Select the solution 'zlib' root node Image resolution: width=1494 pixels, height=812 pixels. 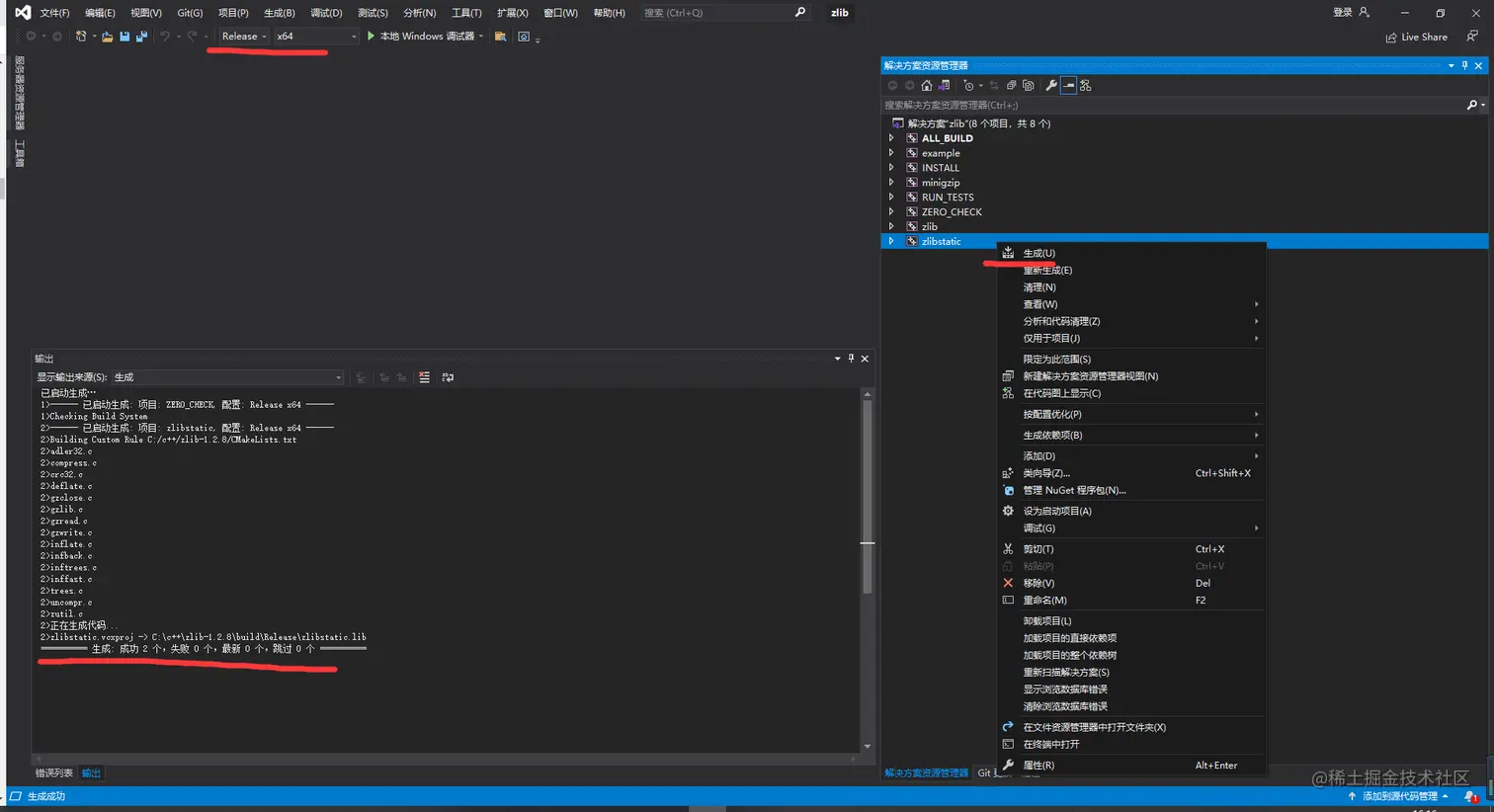pos(978,123)
